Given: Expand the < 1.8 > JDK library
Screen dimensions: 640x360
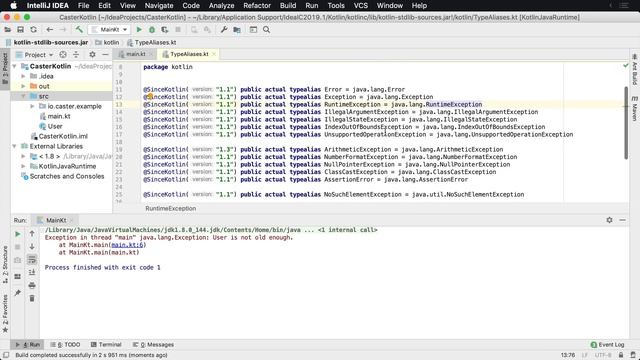Looking at the screenshot, I should tap(23, 156).
